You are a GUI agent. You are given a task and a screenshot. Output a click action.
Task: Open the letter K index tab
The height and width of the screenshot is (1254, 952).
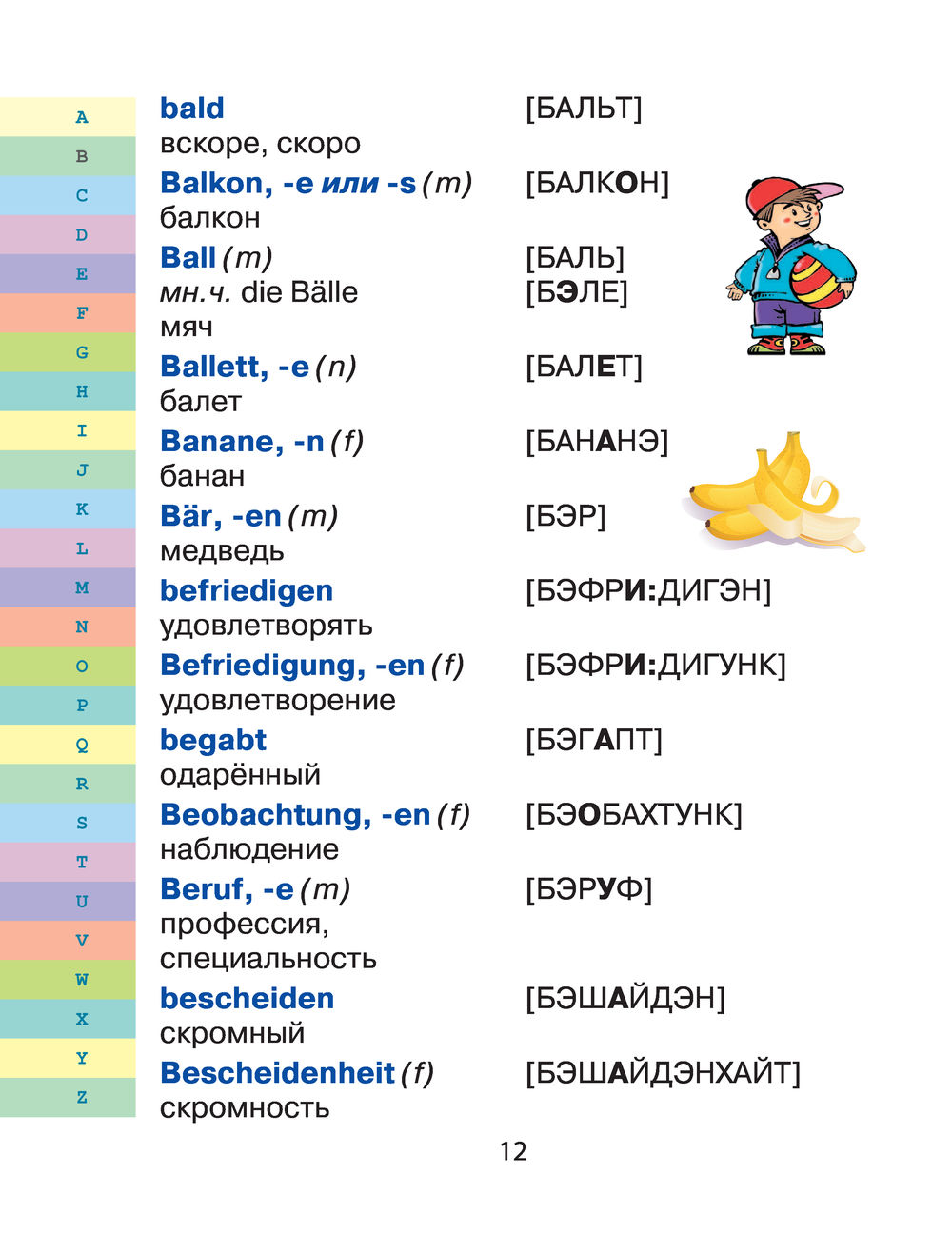pos(81,508)
